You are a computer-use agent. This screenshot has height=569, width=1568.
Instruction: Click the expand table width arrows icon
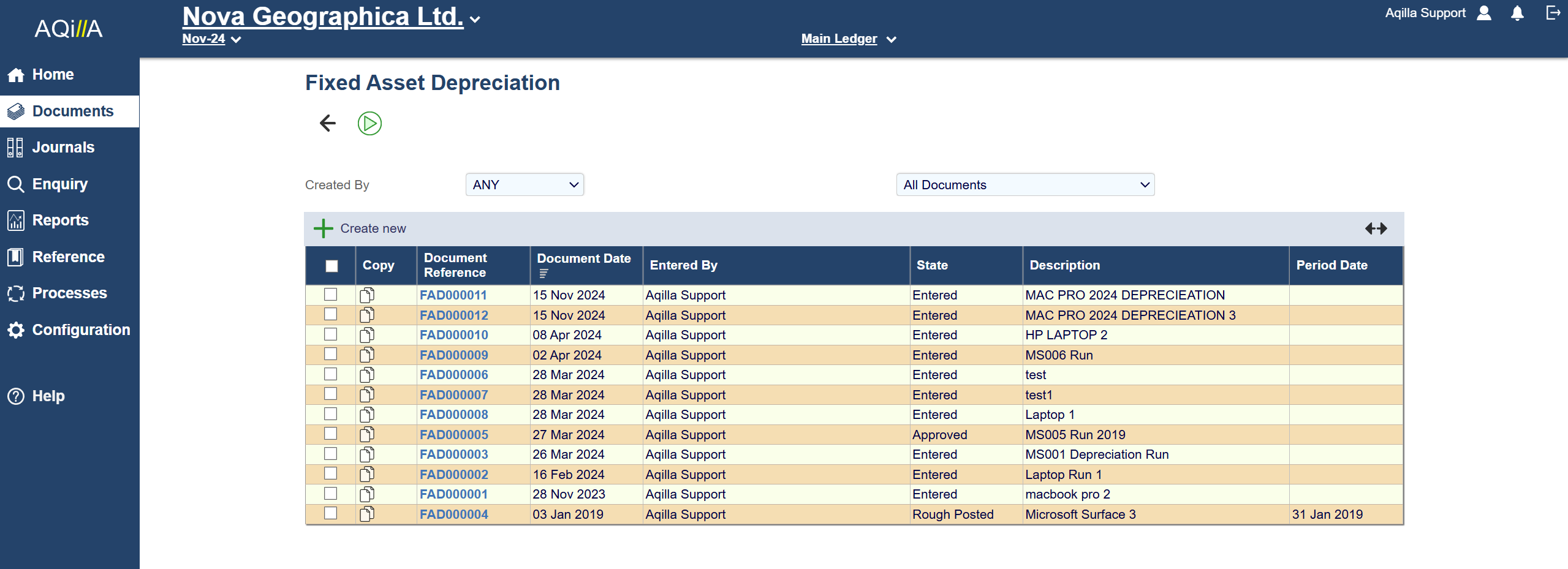[x=1376, y=228]
